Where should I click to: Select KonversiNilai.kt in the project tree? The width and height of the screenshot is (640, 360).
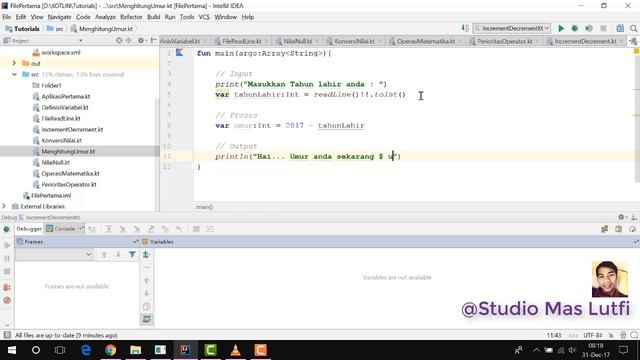coord(61,140)
